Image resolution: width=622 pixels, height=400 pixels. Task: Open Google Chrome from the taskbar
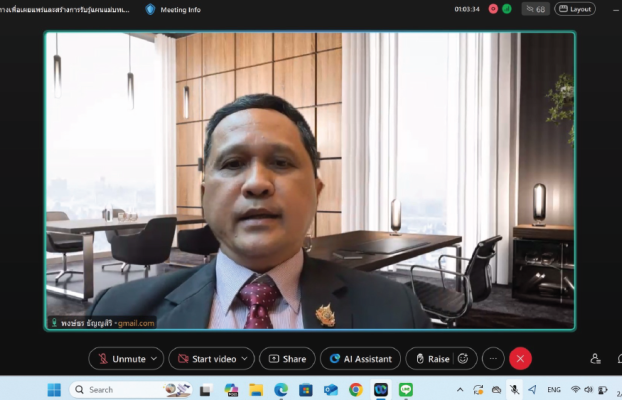point(356,389)
